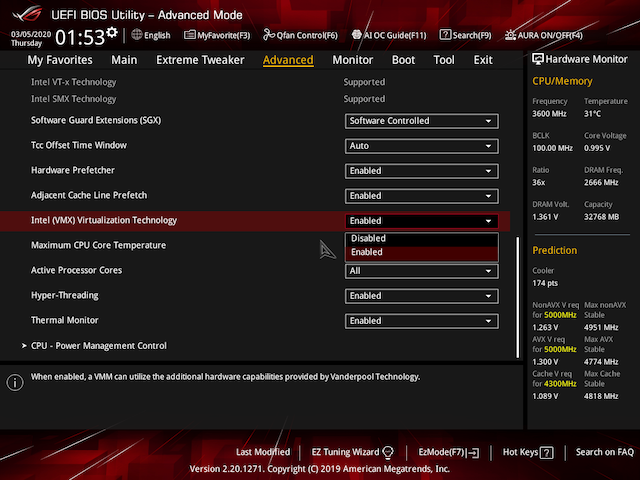Click the AURA light icon
The height and width of the screenshot is (480, 640).
[510, 35]
